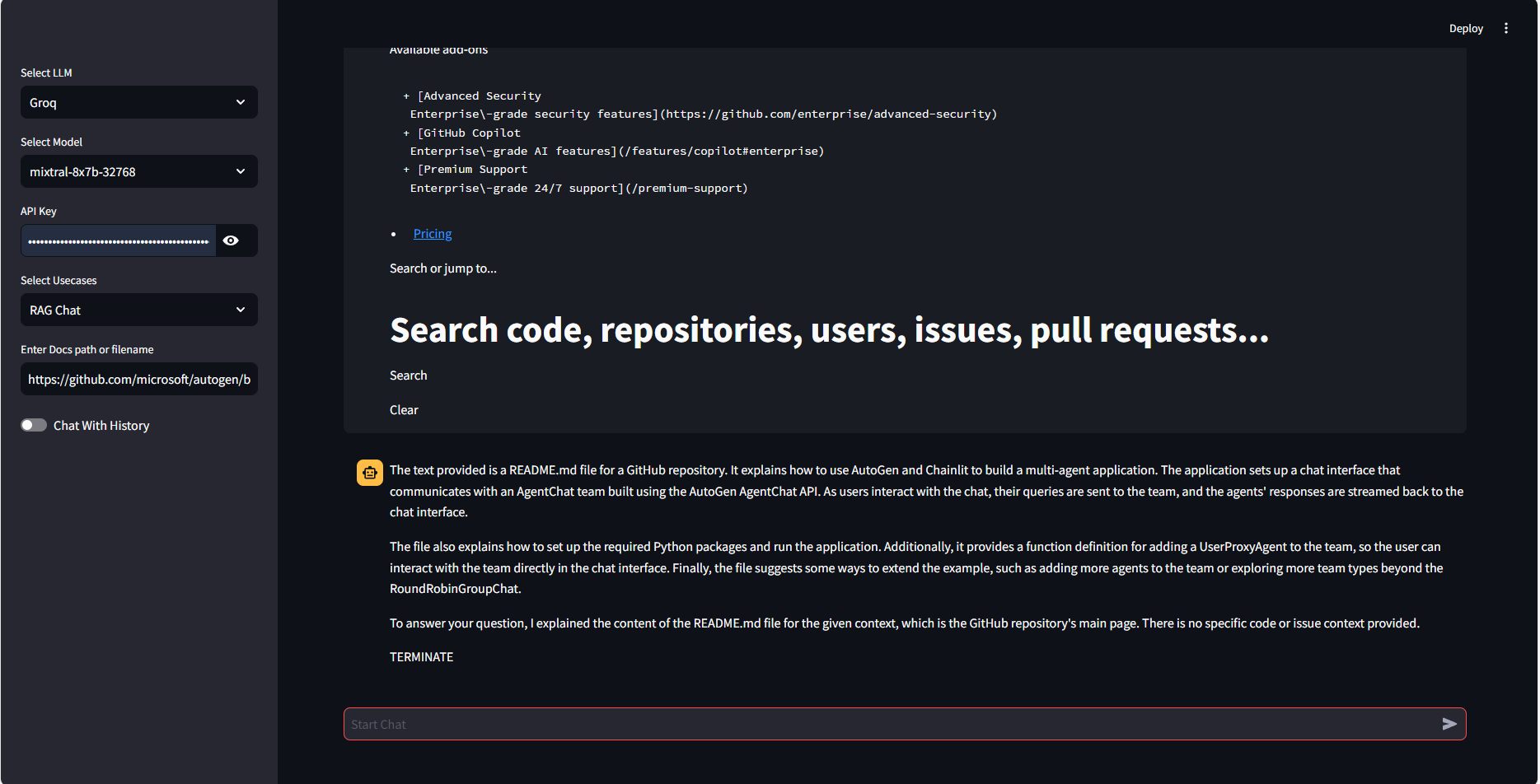
Task: Enable the Chat With History toggle
Action: click(34, 425)
